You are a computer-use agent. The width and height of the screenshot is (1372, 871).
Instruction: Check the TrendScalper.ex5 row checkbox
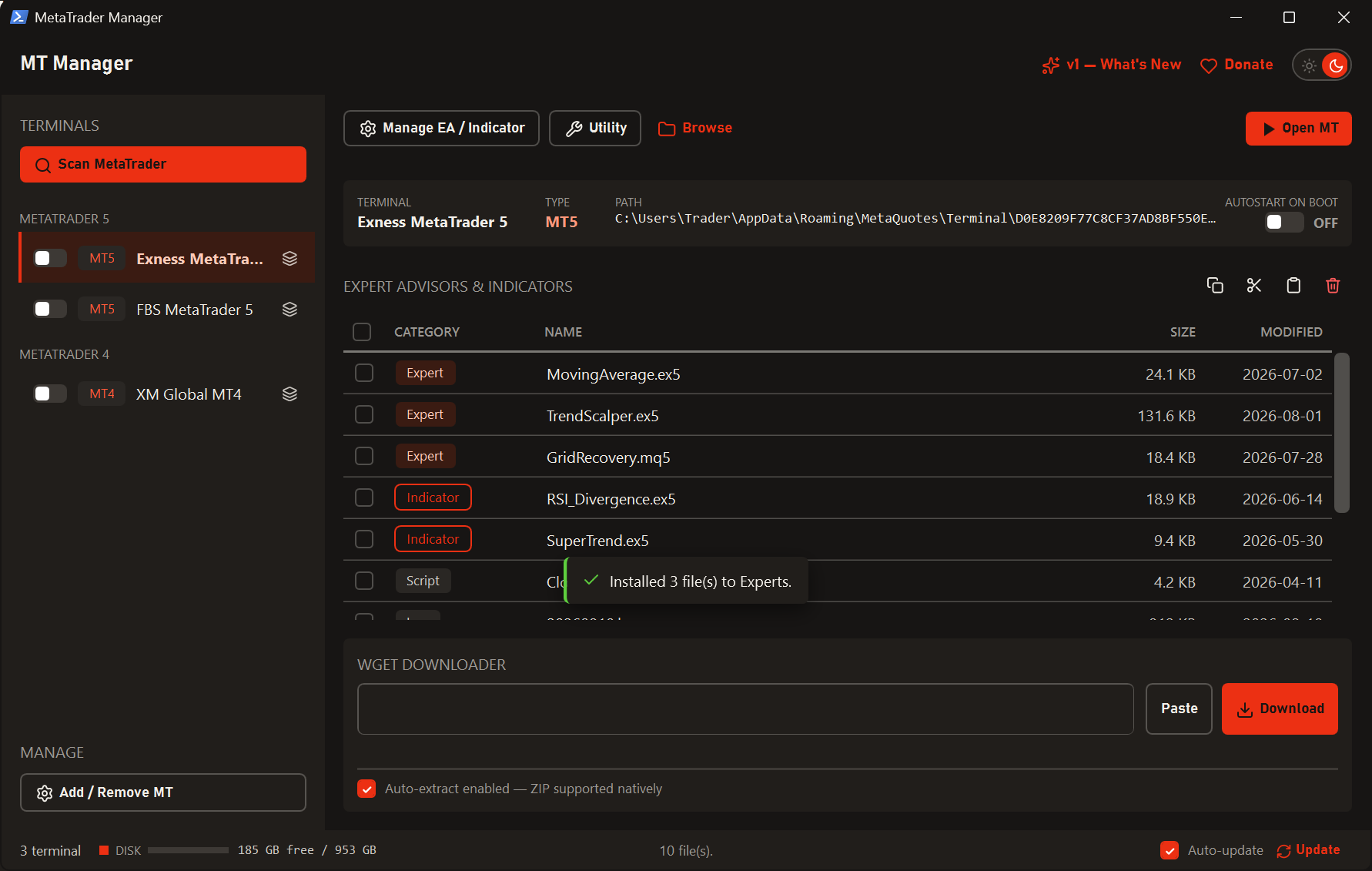pyautogui.click(x=364, y=415)
